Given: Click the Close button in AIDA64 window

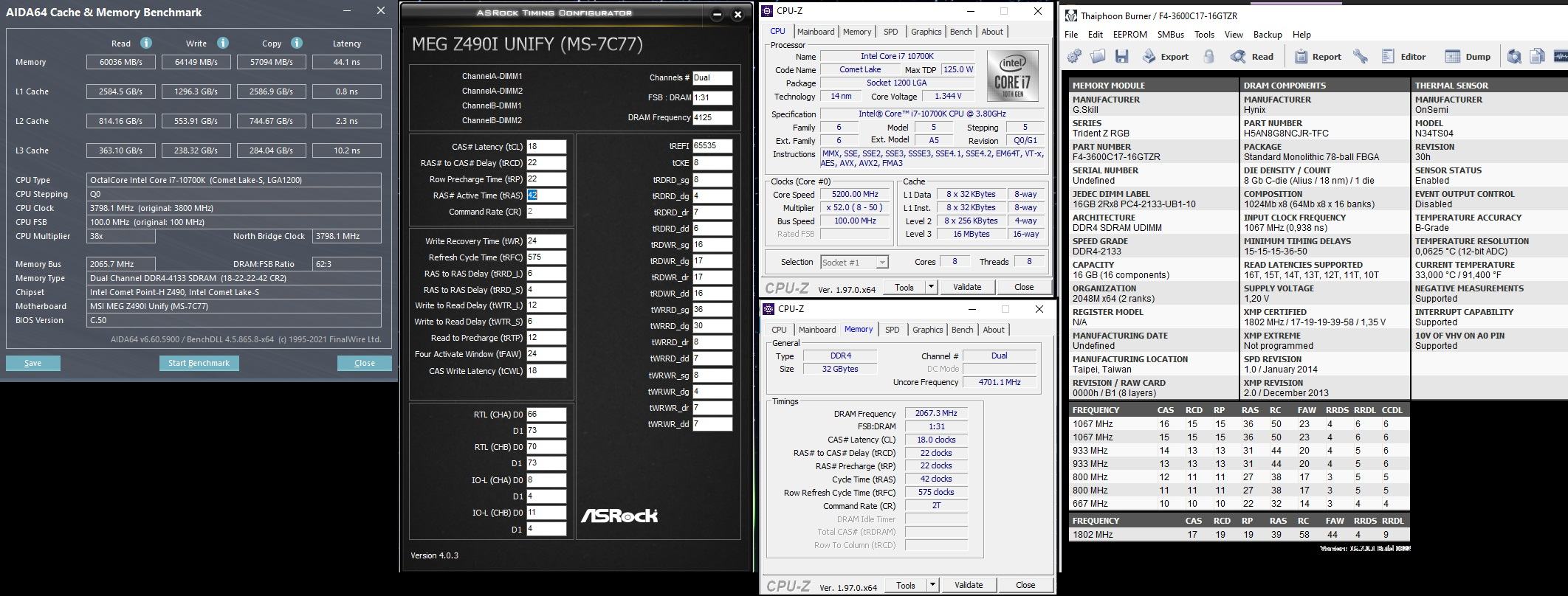Looking at the screenshot, I should 365,363.
